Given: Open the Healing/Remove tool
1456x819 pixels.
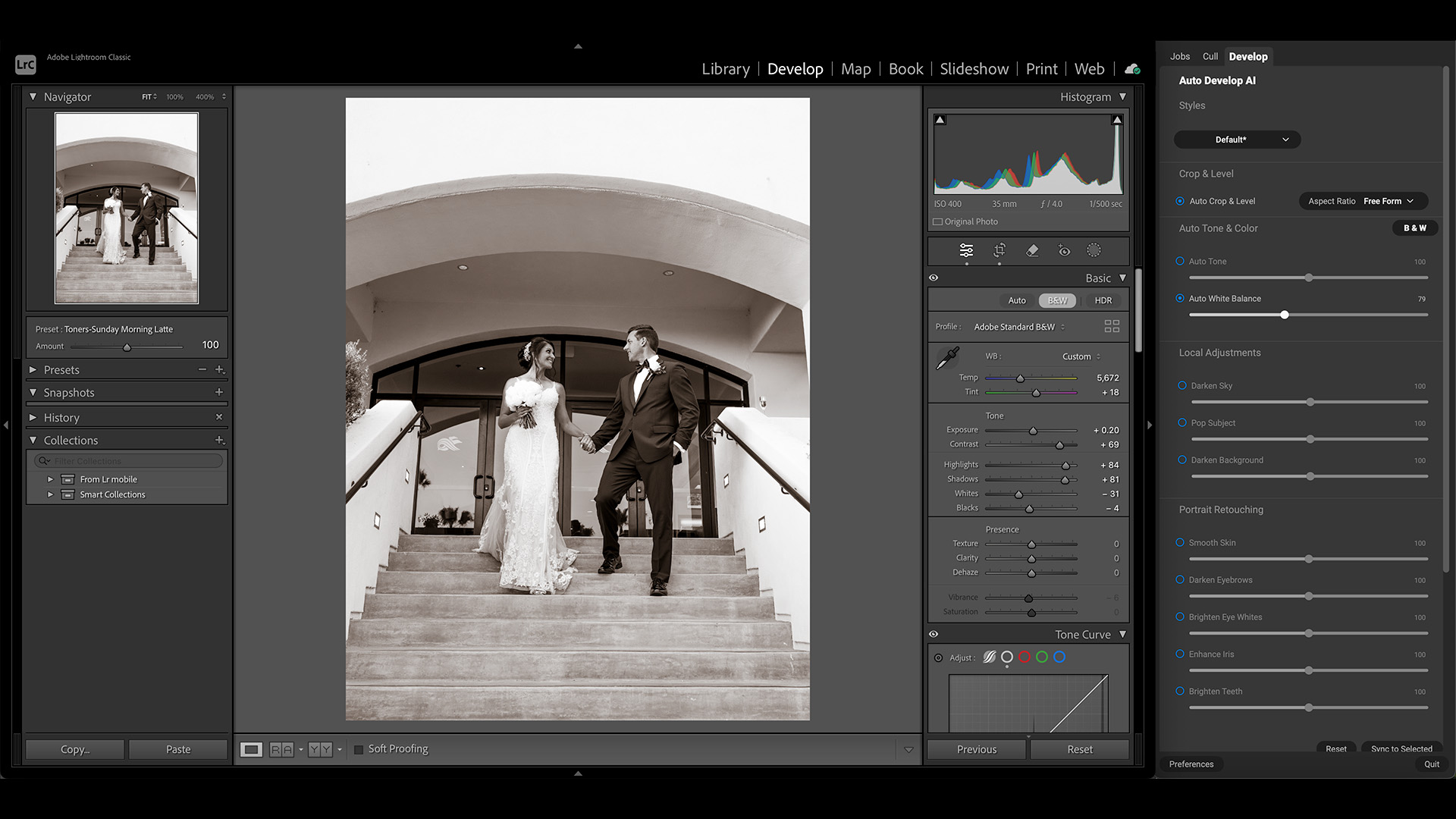Looking at the screenshot, I should point(1032,250).
